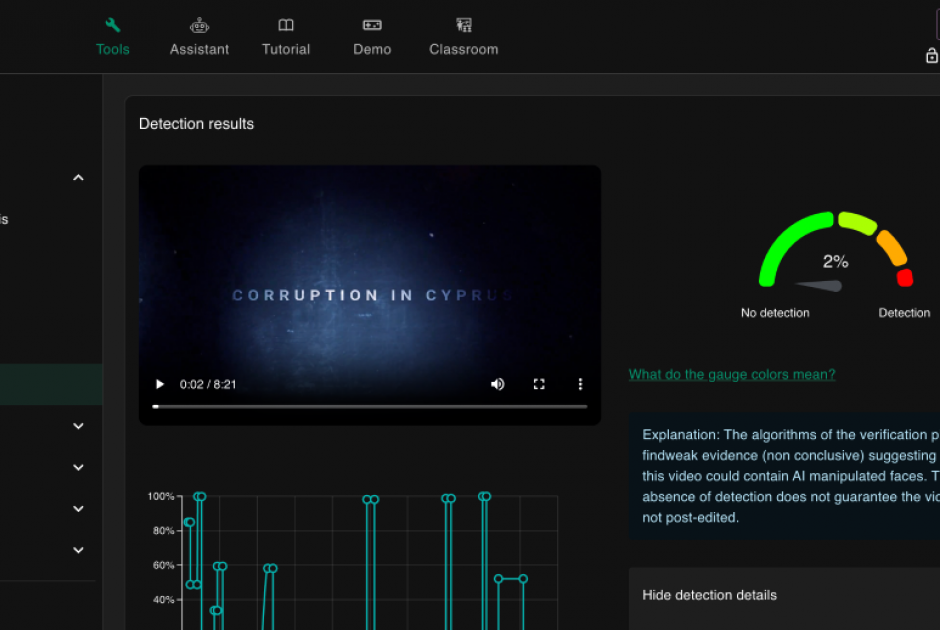Mute the video with the speaker icon
Screen dimensions: 940x630
[x=498, y=384]
